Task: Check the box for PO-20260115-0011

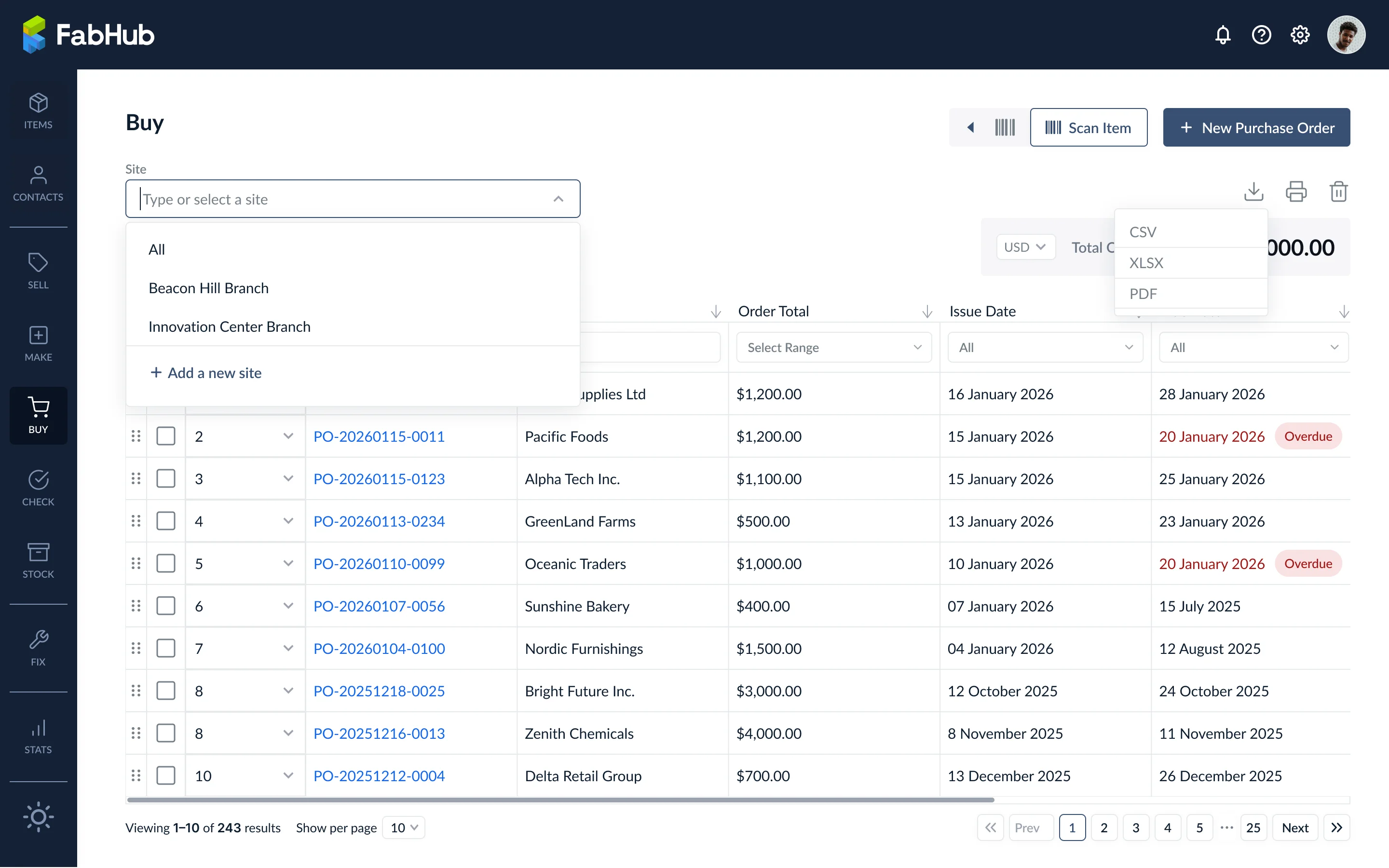Action: click(166, 436)
